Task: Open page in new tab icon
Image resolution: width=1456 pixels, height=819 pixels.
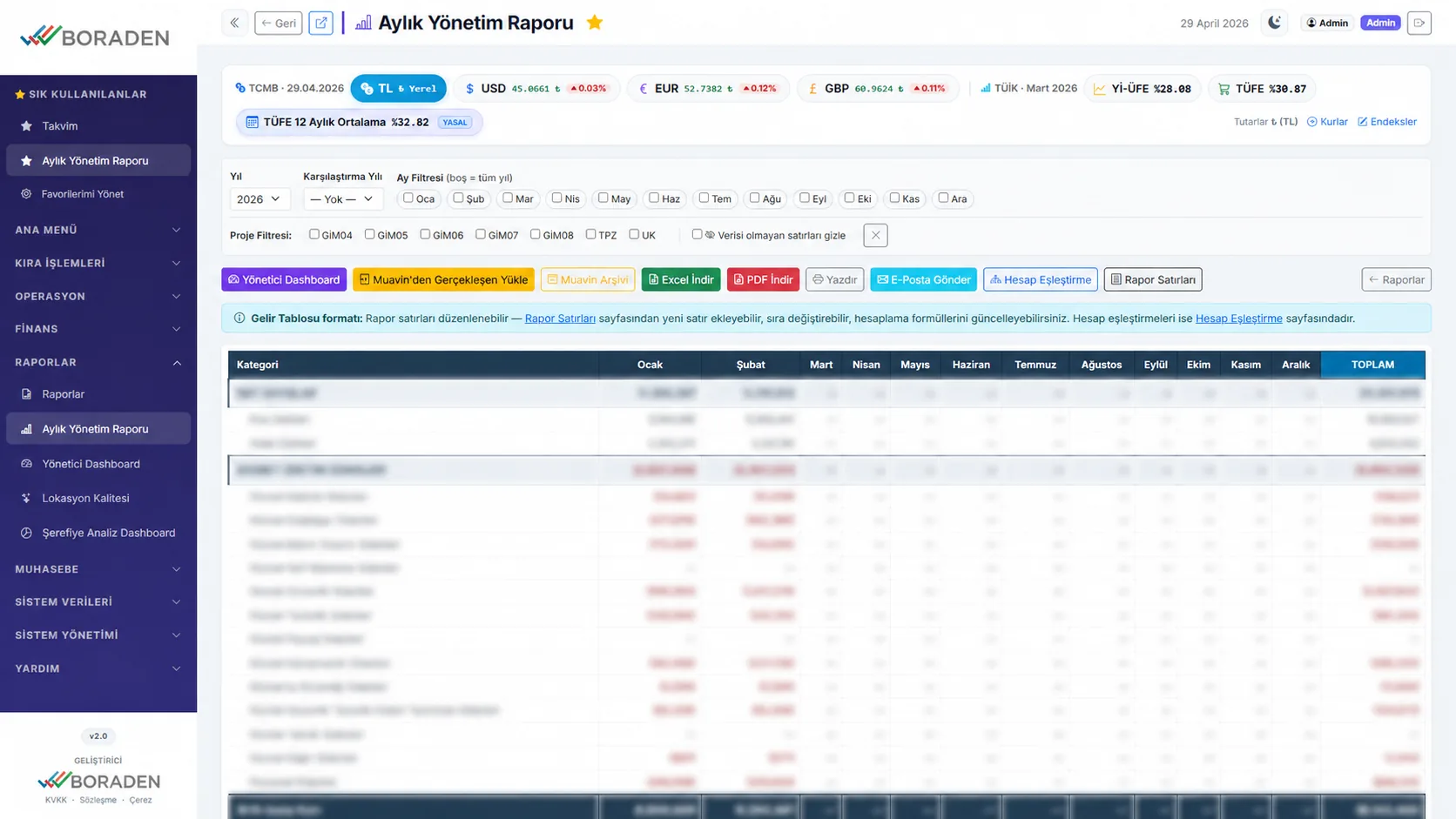Action: (x=321, y=23)
